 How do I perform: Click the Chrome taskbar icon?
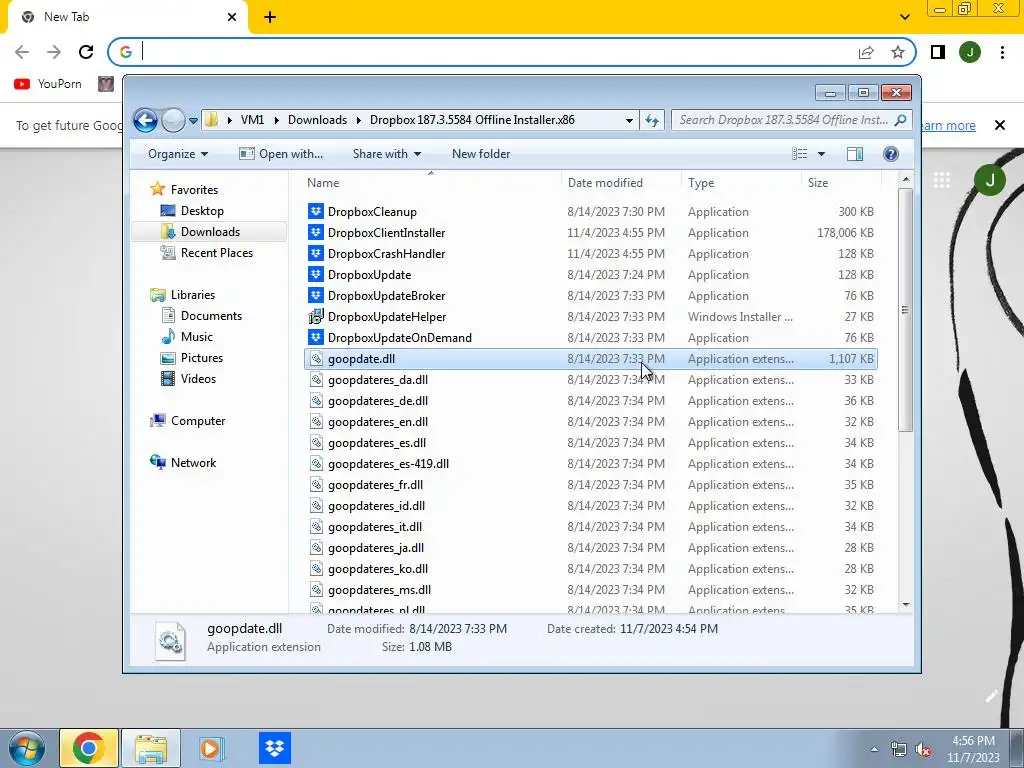(89, 748)
